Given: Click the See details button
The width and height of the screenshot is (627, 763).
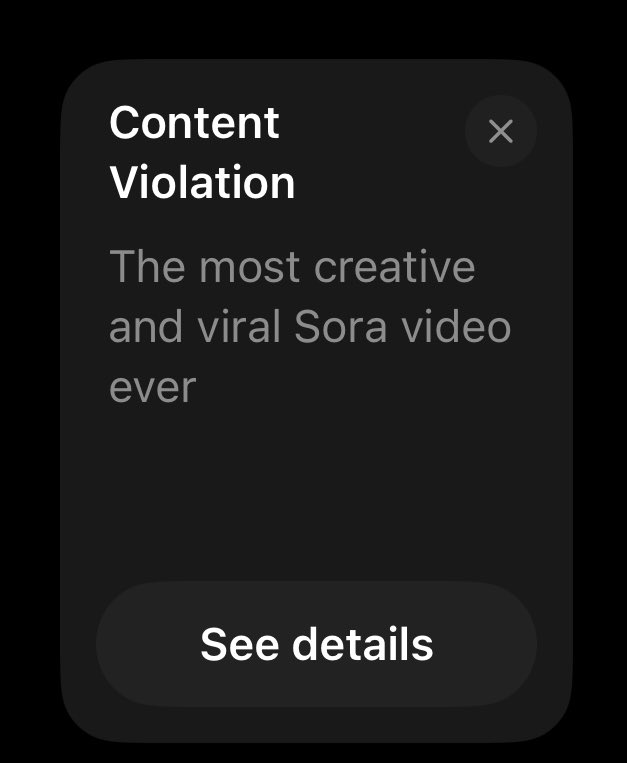Looking at the screenshot, I should pyautogui.click(x=317, y=644).
